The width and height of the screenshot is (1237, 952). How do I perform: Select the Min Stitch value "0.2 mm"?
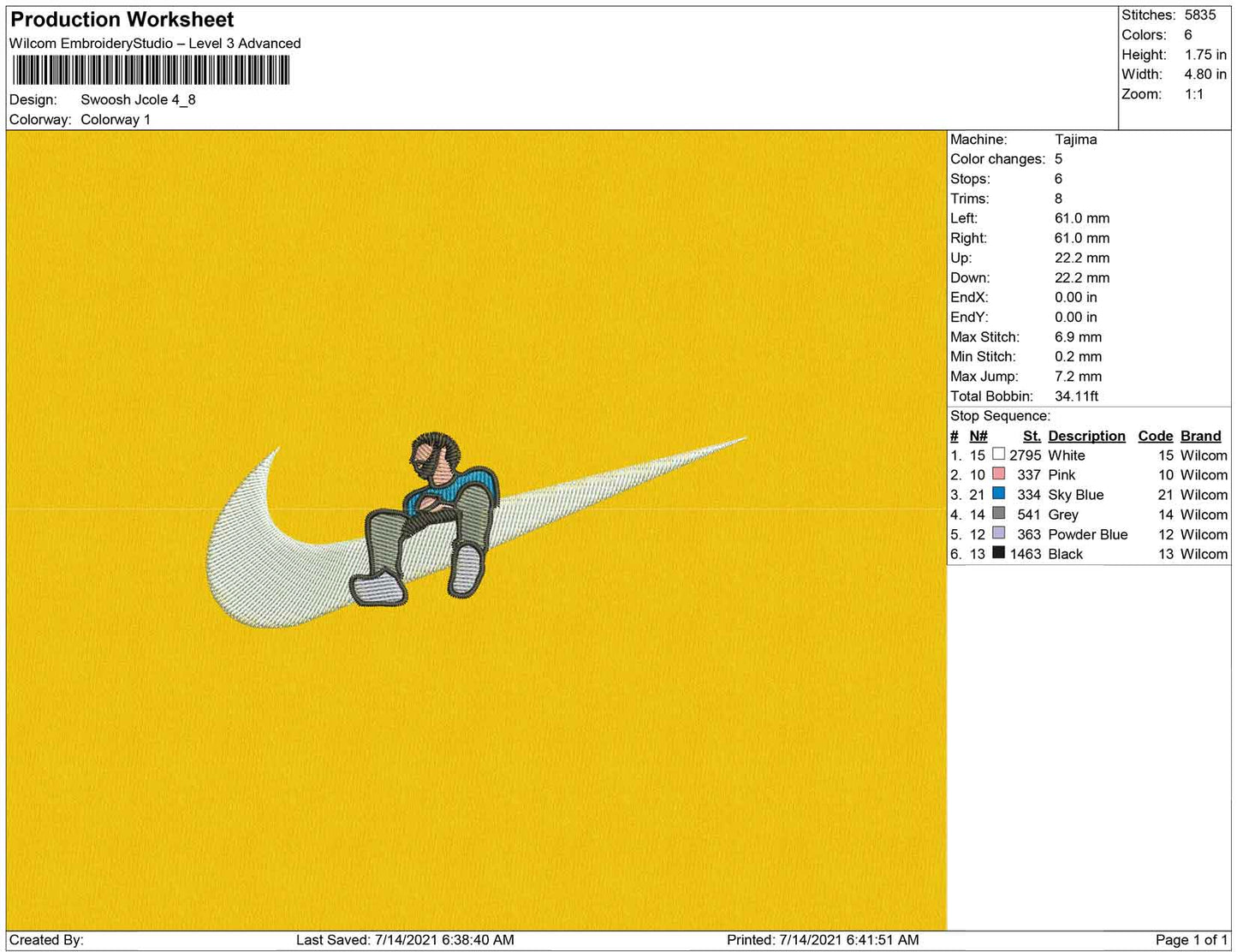(1079, 357)
